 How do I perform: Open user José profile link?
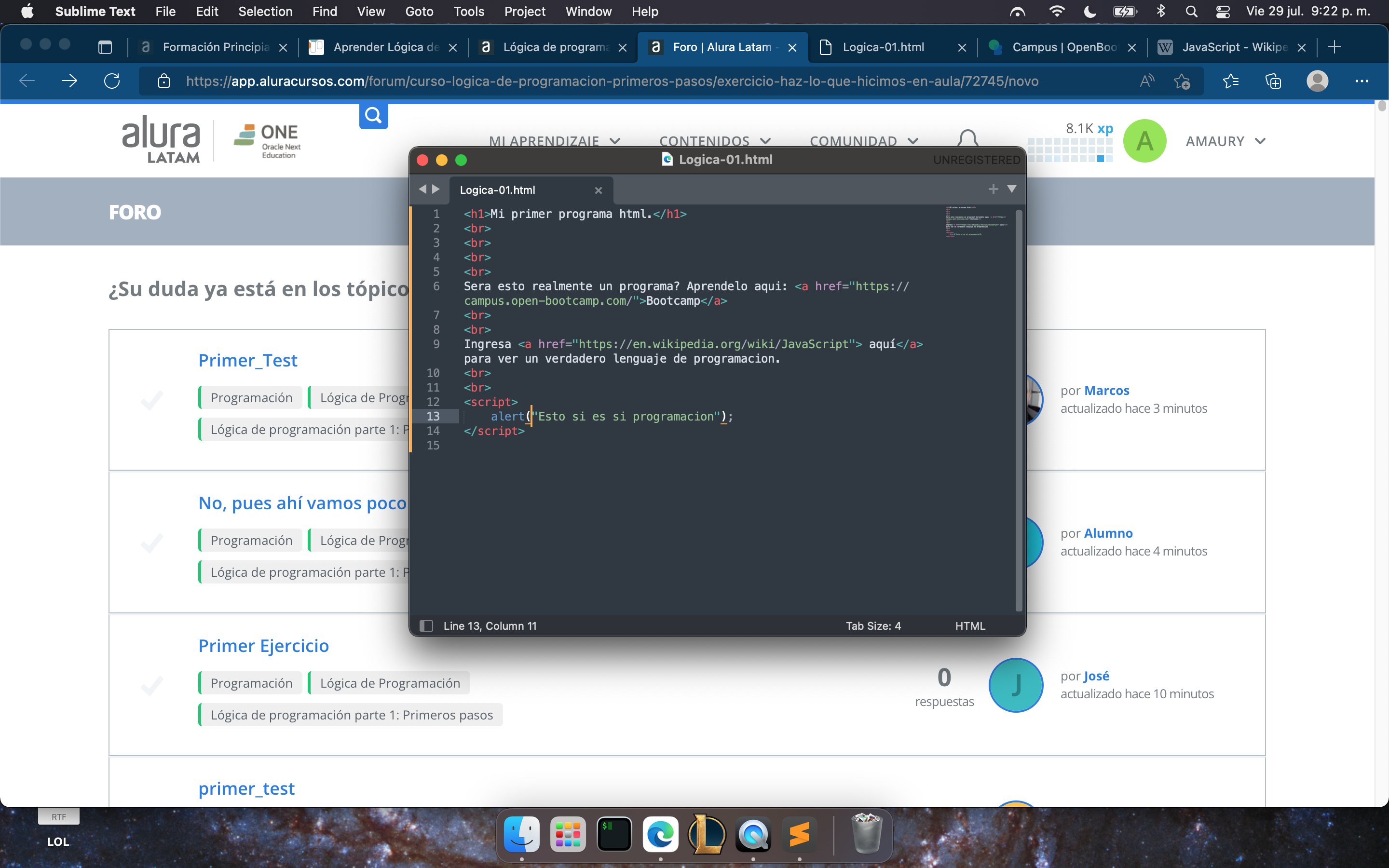(1096, 676)
